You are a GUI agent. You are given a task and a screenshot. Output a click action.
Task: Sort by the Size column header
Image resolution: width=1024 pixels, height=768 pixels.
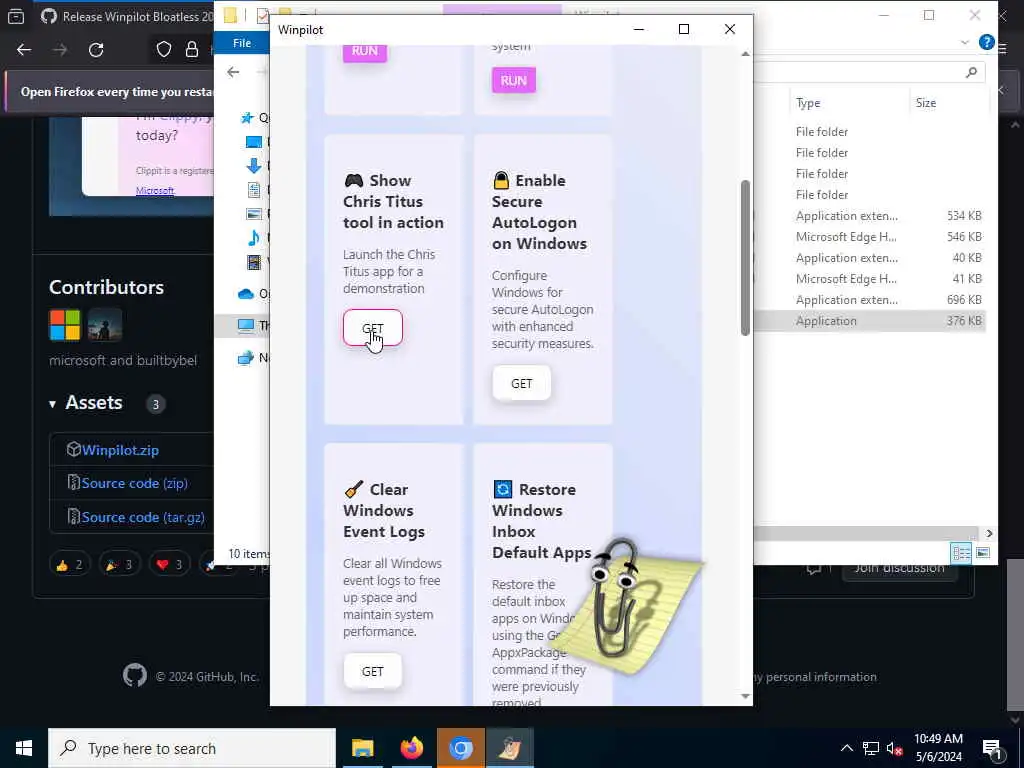(925, 103)
